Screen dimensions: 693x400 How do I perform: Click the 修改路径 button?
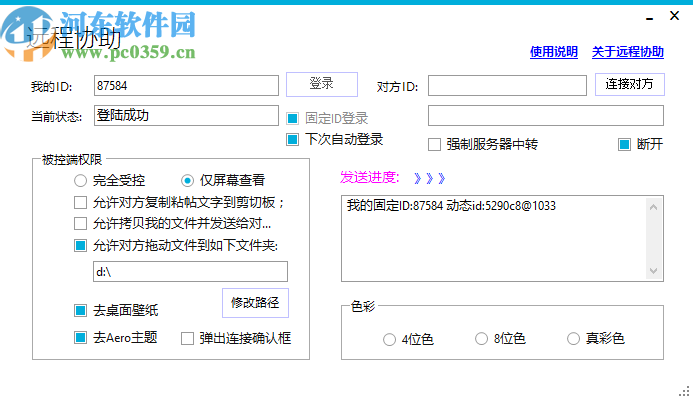point(255,303)
